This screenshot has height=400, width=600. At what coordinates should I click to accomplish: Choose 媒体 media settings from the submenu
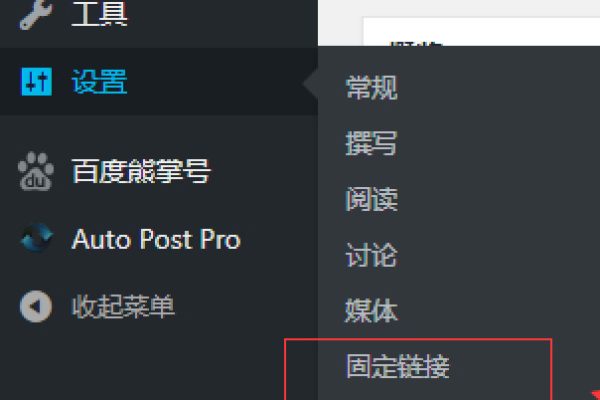371,310
